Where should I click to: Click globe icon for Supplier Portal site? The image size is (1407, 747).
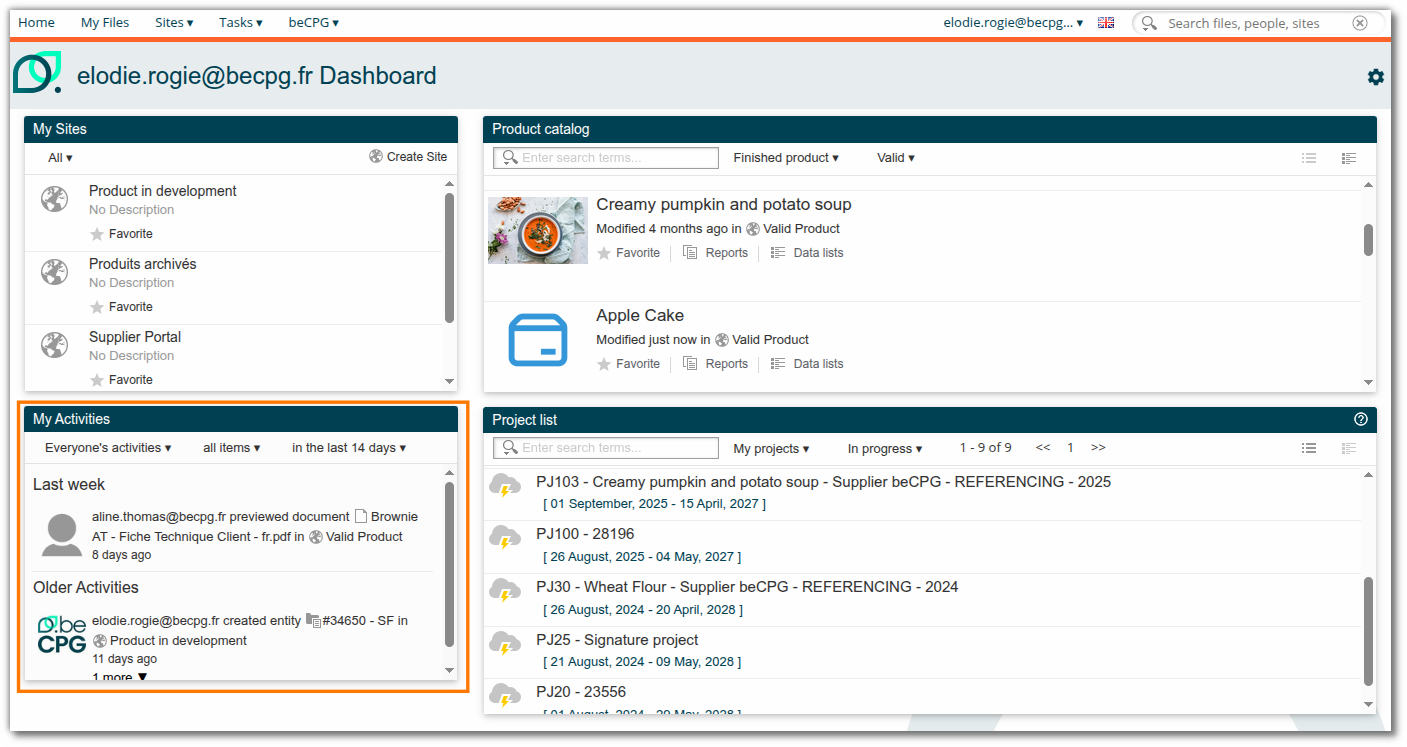(x=54, y=345)
